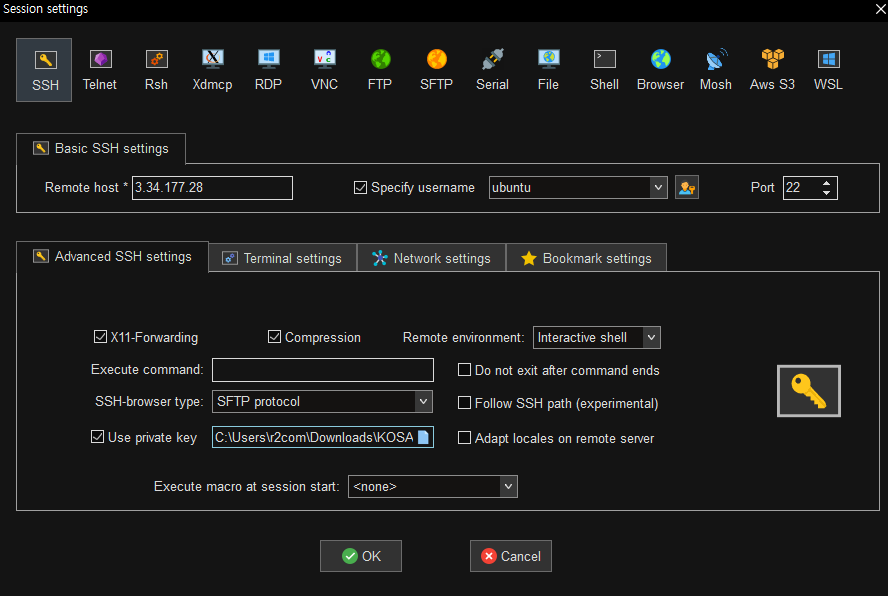This screenshot has height=596, width=888.
Task: Confirm with the OK button
Action: tap(361, 556)
